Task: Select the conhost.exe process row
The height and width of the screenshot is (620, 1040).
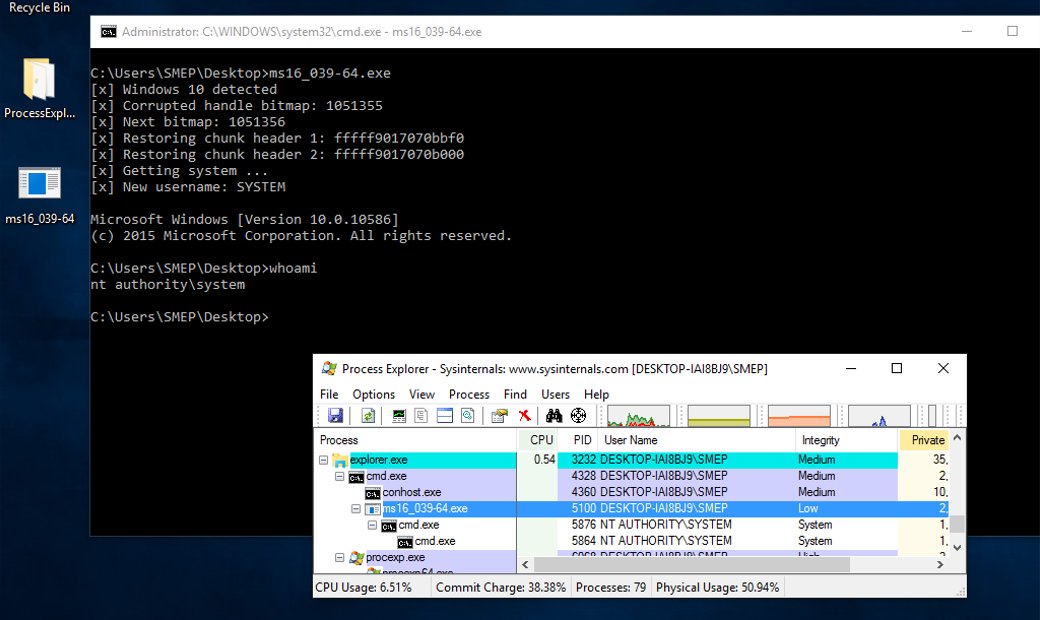Action: (631, 492)
